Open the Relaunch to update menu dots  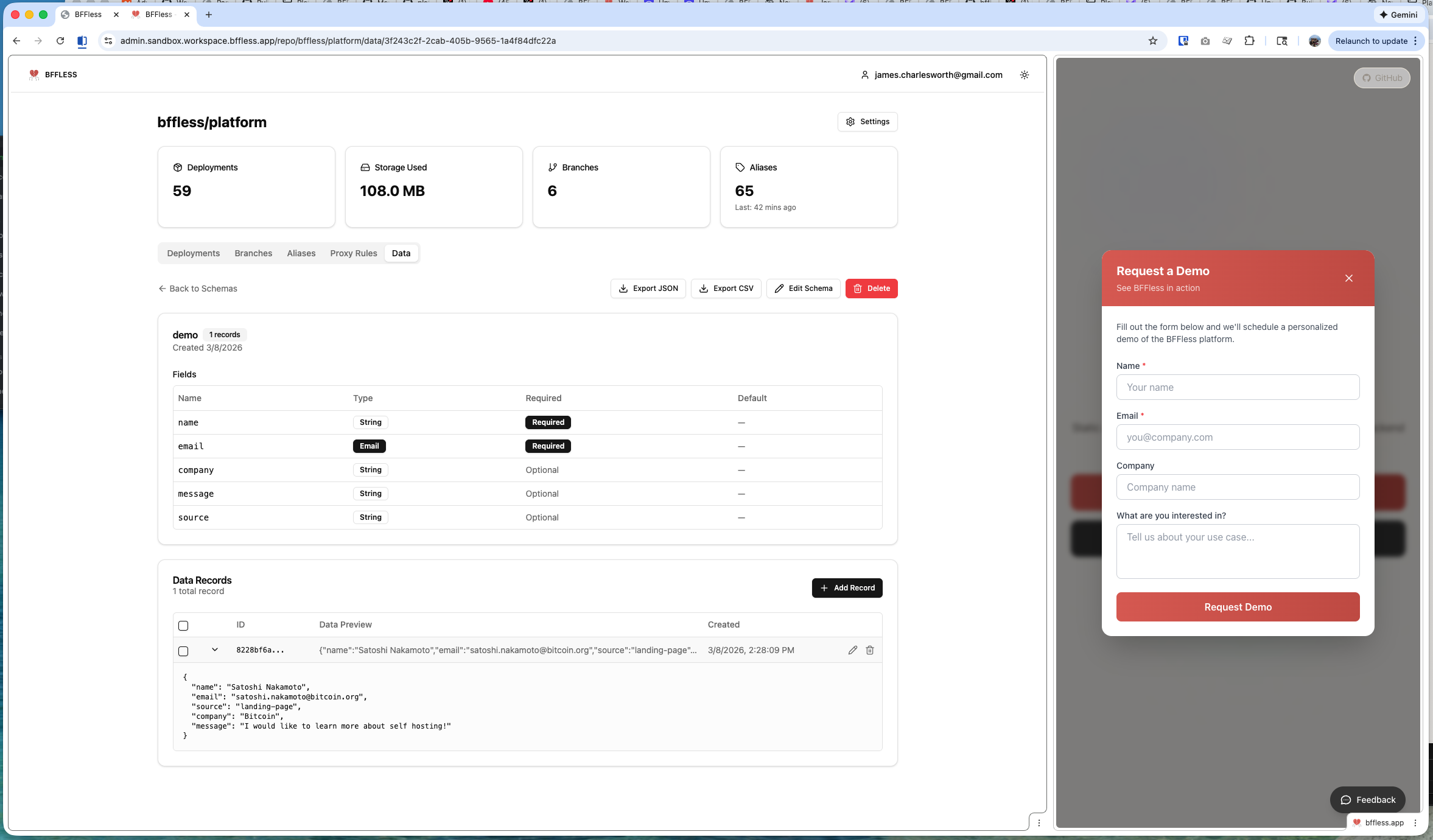1415,41
